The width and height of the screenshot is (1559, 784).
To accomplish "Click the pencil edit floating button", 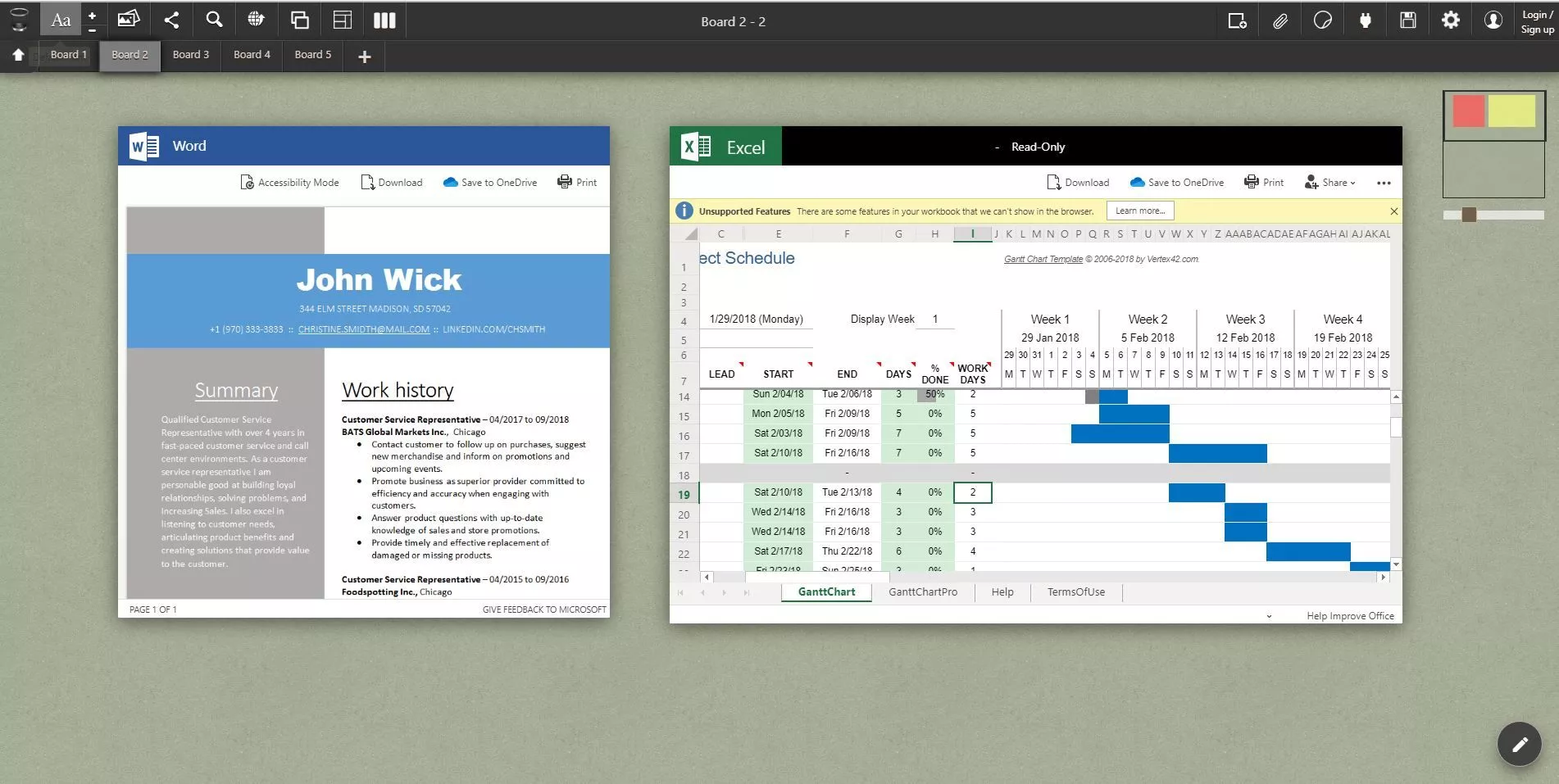I will (x=1519, y=744).
